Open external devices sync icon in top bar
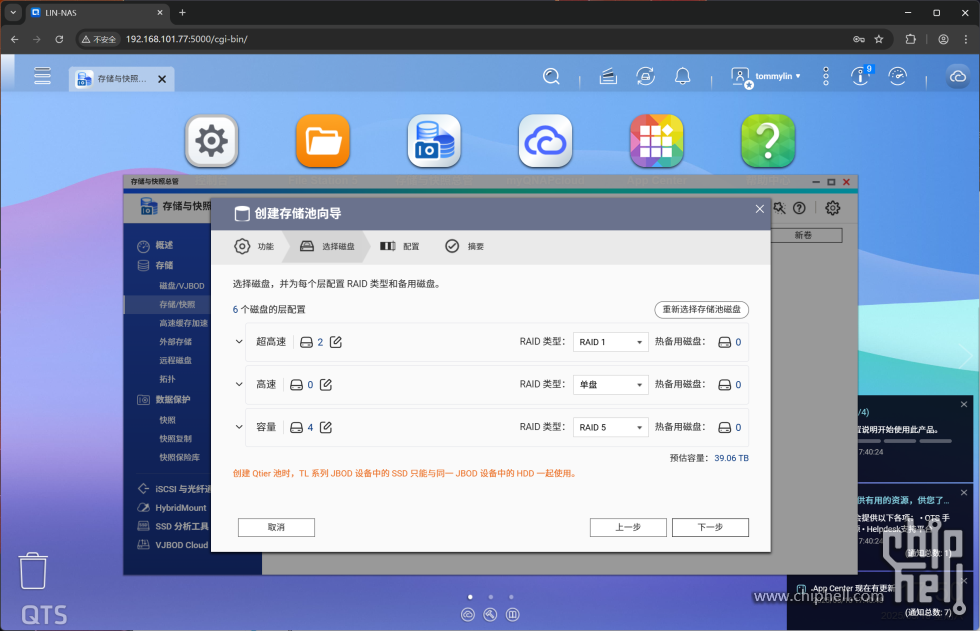Screen dimensions: 980x631 tap(646, 76)
